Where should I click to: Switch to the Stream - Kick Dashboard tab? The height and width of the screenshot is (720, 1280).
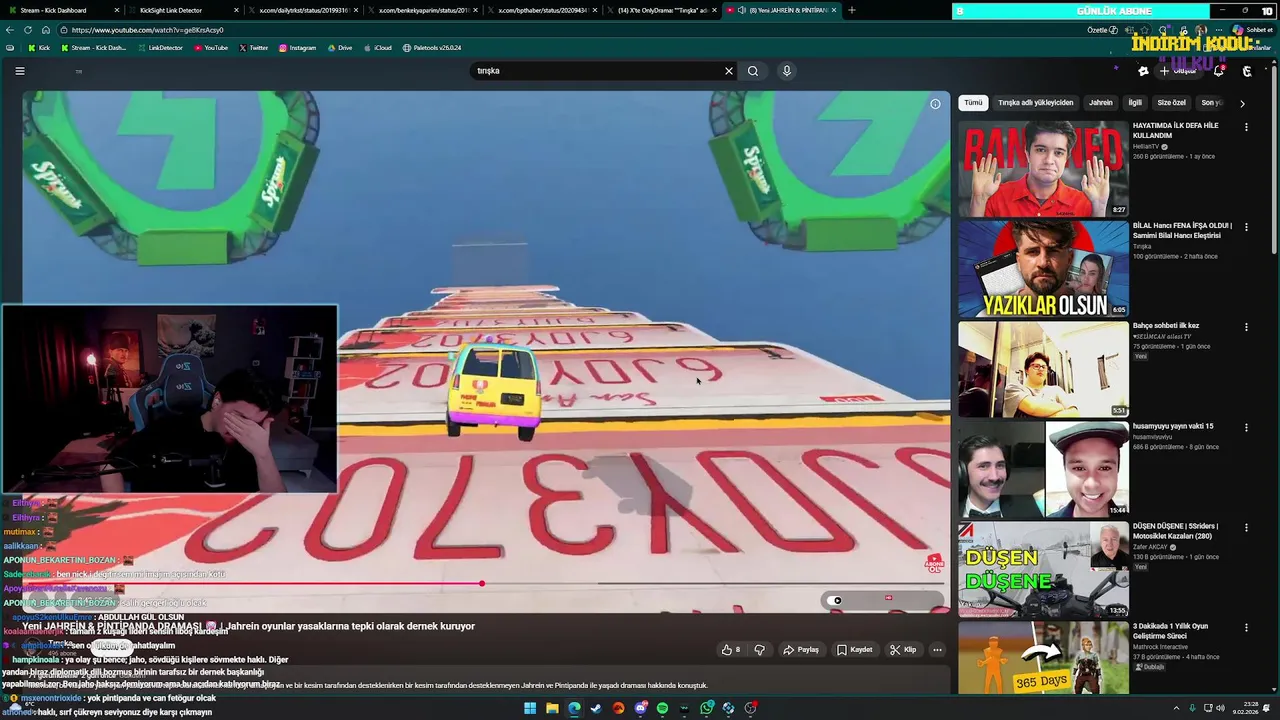62,10
